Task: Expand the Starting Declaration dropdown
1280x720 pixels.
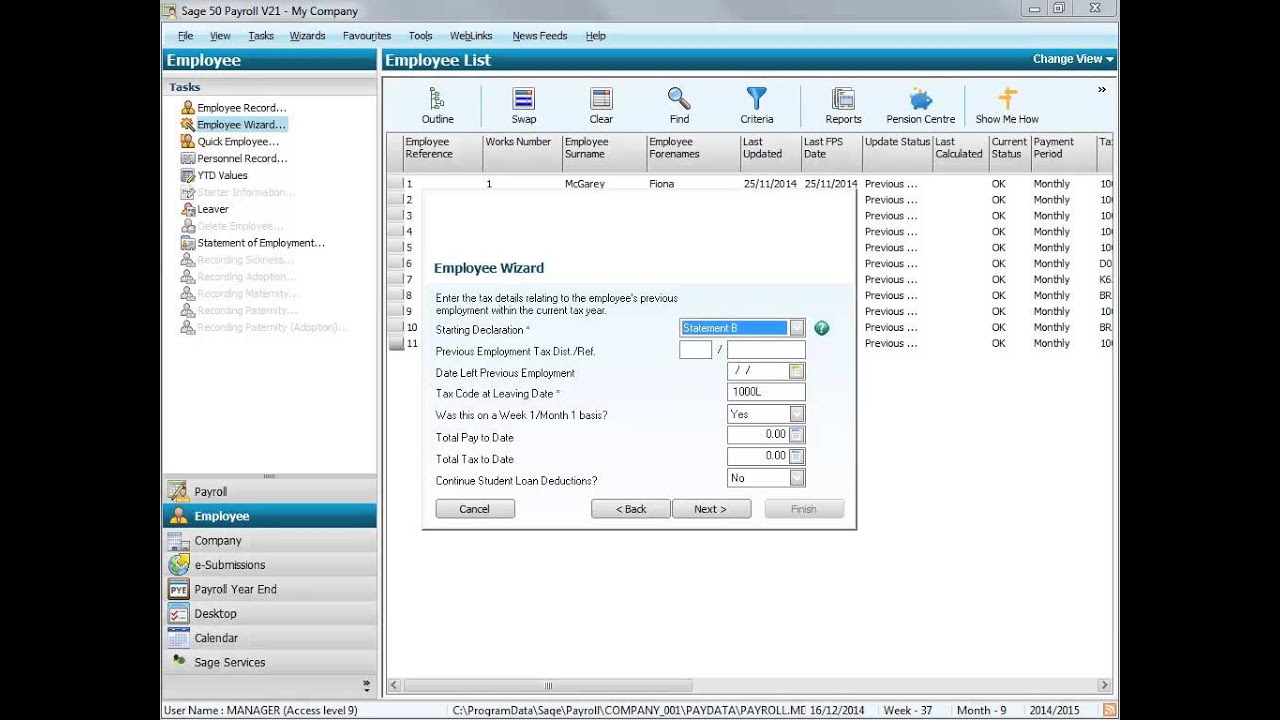Action: point(796,328)
